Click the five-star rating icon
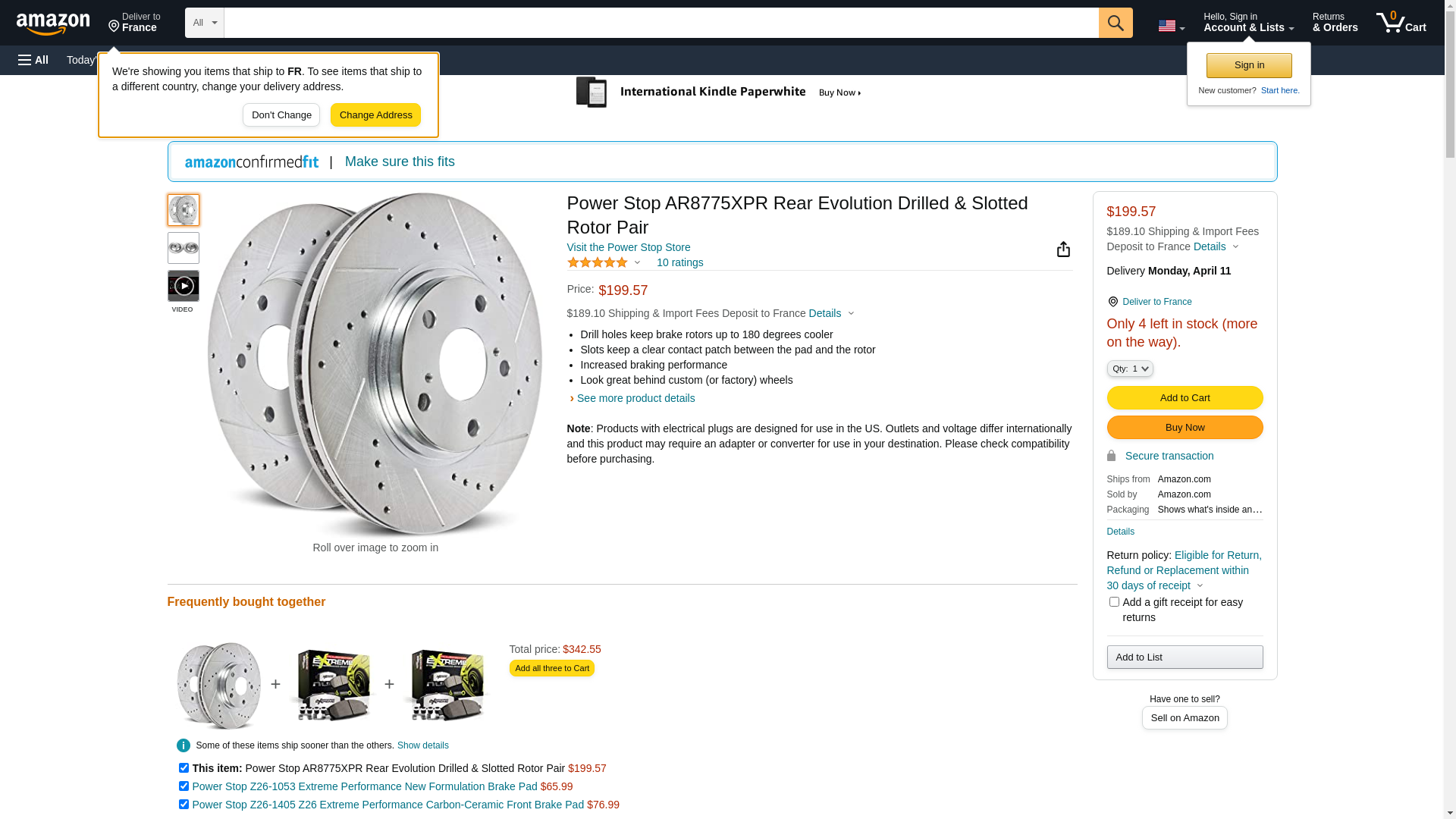The width and height of the screenshot is (1456, 819). [x=598, y=262]
